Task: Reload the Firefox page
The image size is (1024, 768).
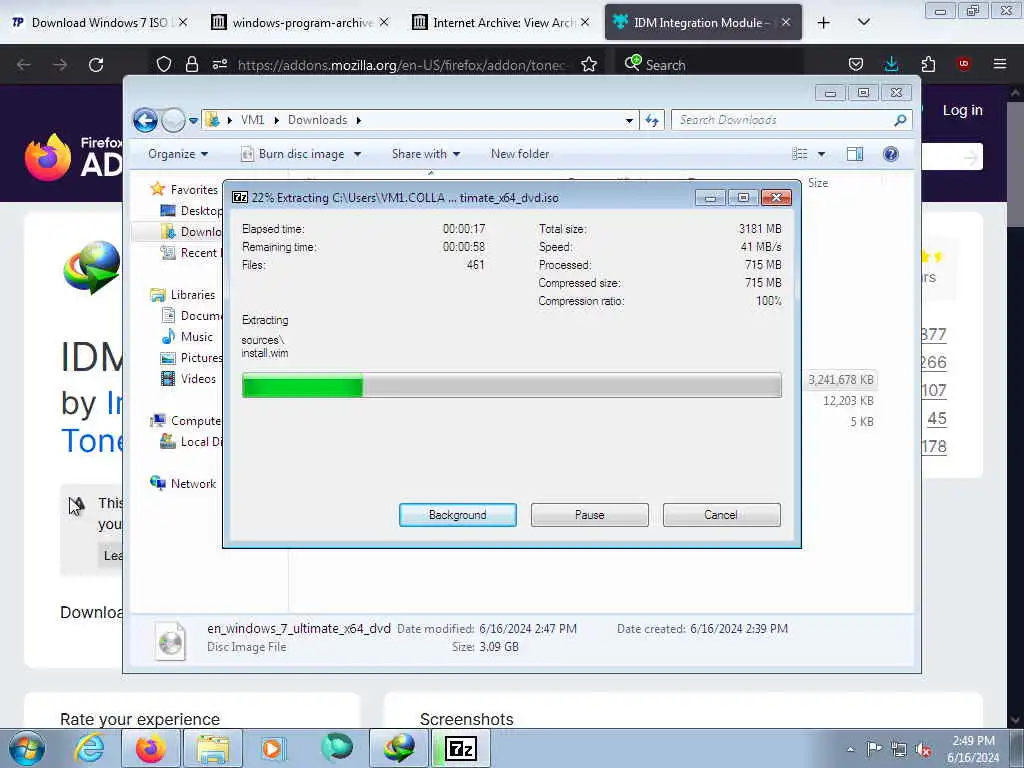Action: [x=96, y=65]
